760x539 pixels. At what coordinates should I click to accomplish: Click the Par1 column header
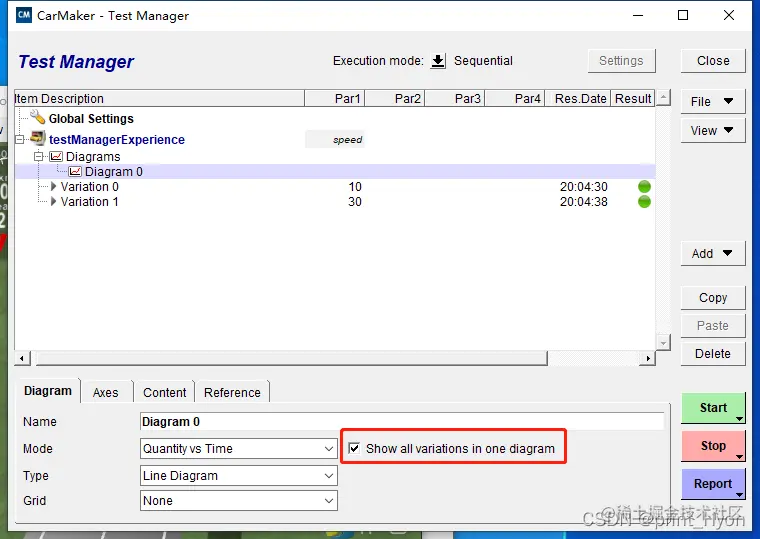tap(334, 98)
